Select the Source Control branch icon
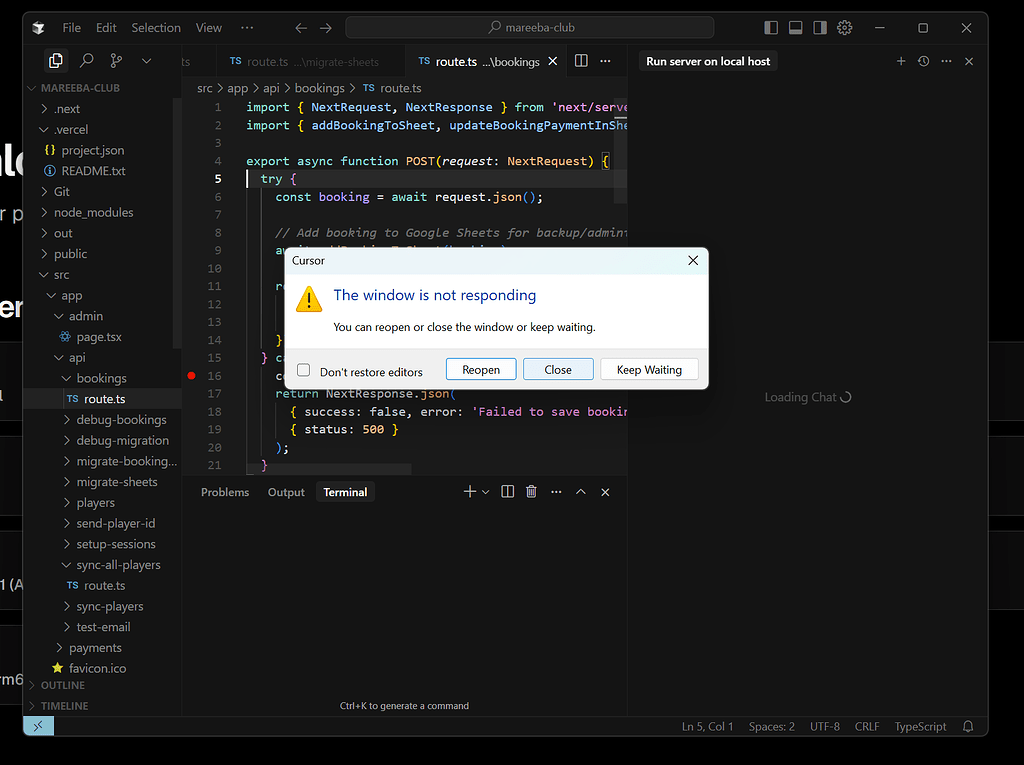Image resolution: width=1024 pixels, height=765 pixels. click(x=115, y=61)
